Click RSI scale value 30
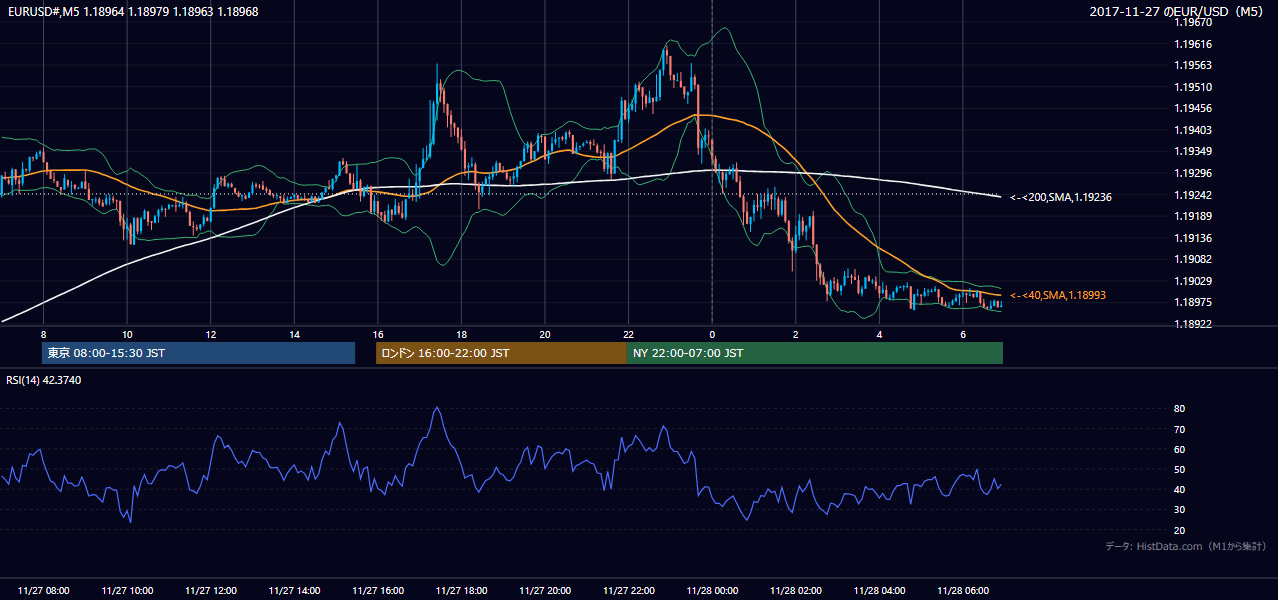The height and width of the screenshot is (600, 1278). click(x=1180, y=510)
